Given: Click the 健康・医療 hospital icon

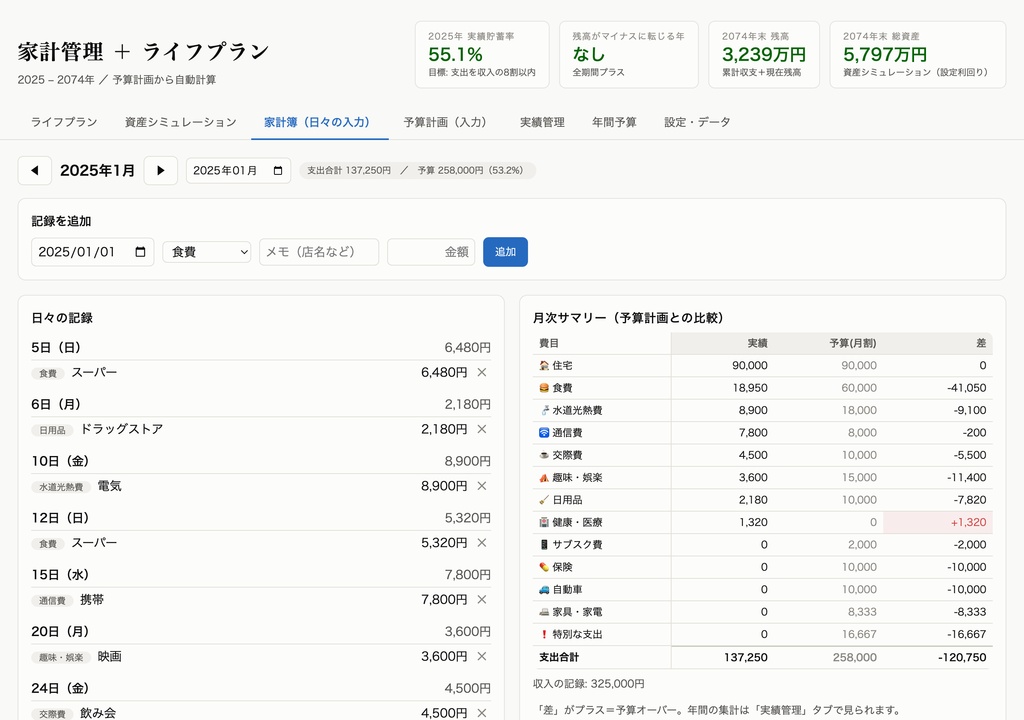Looking at the screenshot, I should 544,522.
